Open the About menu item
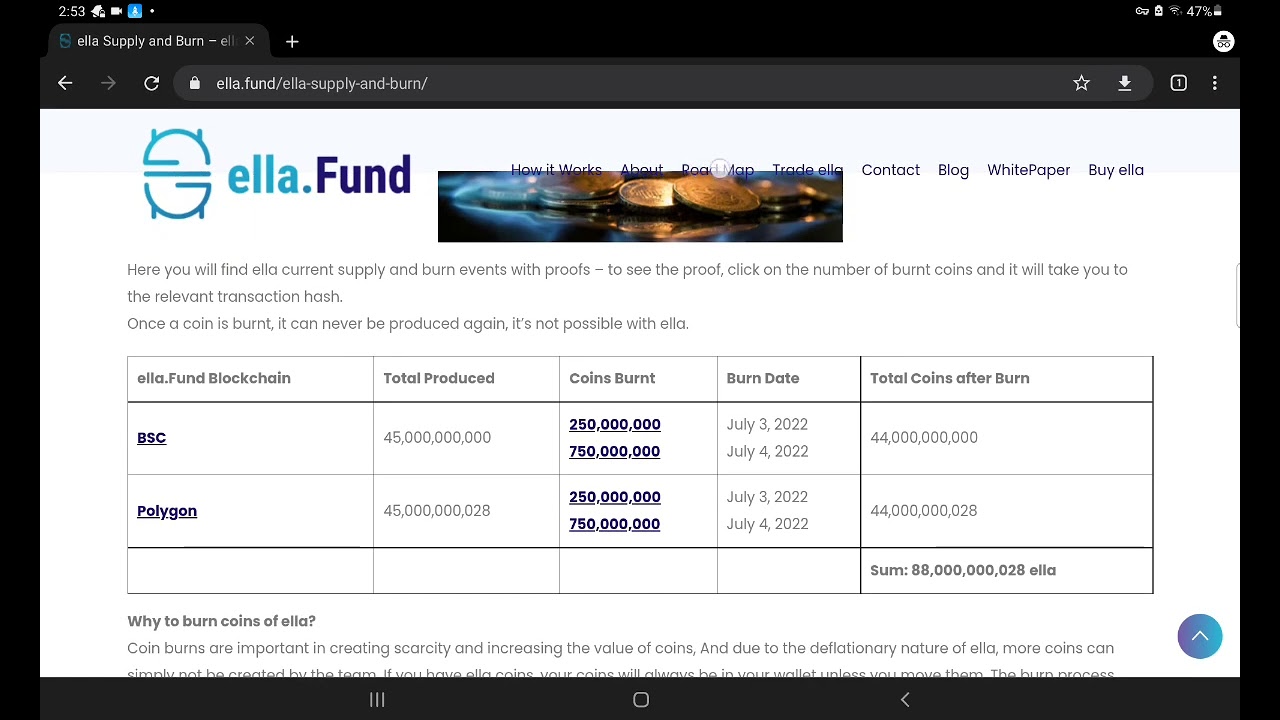Viewport: 1280px width, 720px height. click(x=642, y=170)
